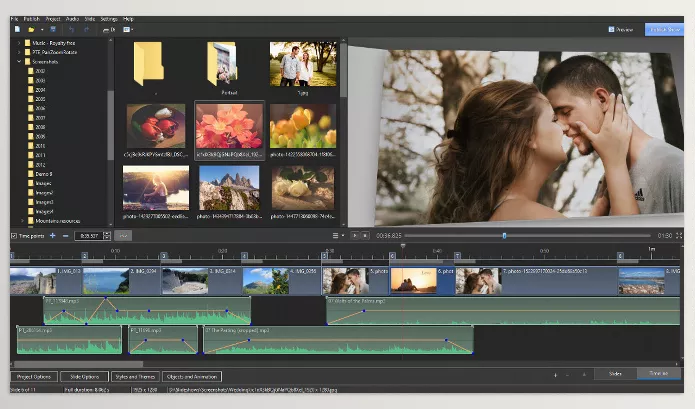Click the timeline playhead position marker
The width and height of the screenshot is (695, 409).
pyautogui.click(x=403, y=245)
